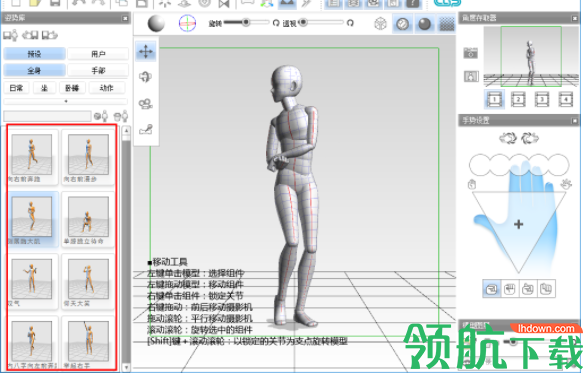The width and height of the screenshot is (583, 376).
Task: Close the hand pose settings panel
Action: pyautogui.click(x=575, y=120)
